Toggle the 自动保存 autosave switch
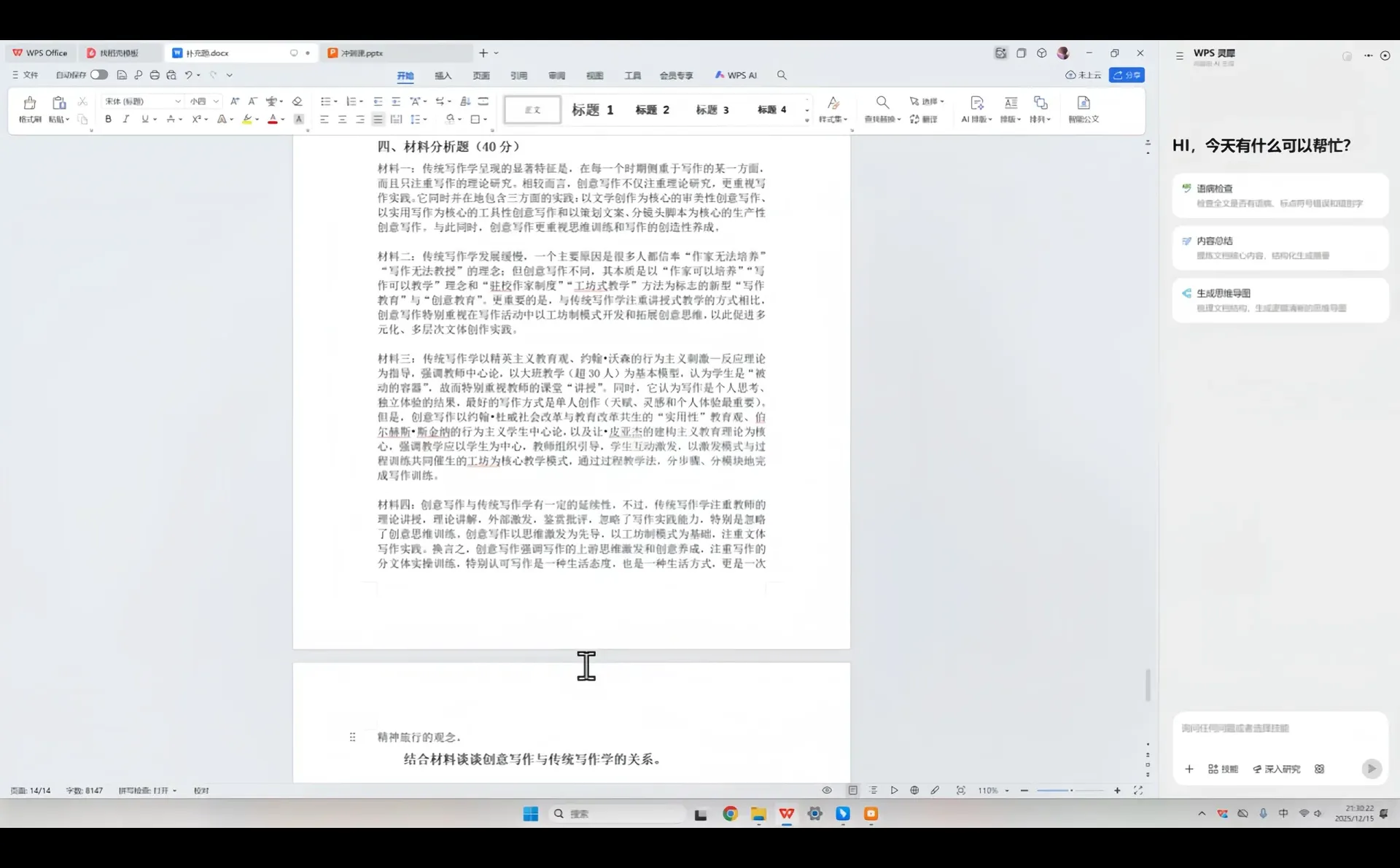 99,74
